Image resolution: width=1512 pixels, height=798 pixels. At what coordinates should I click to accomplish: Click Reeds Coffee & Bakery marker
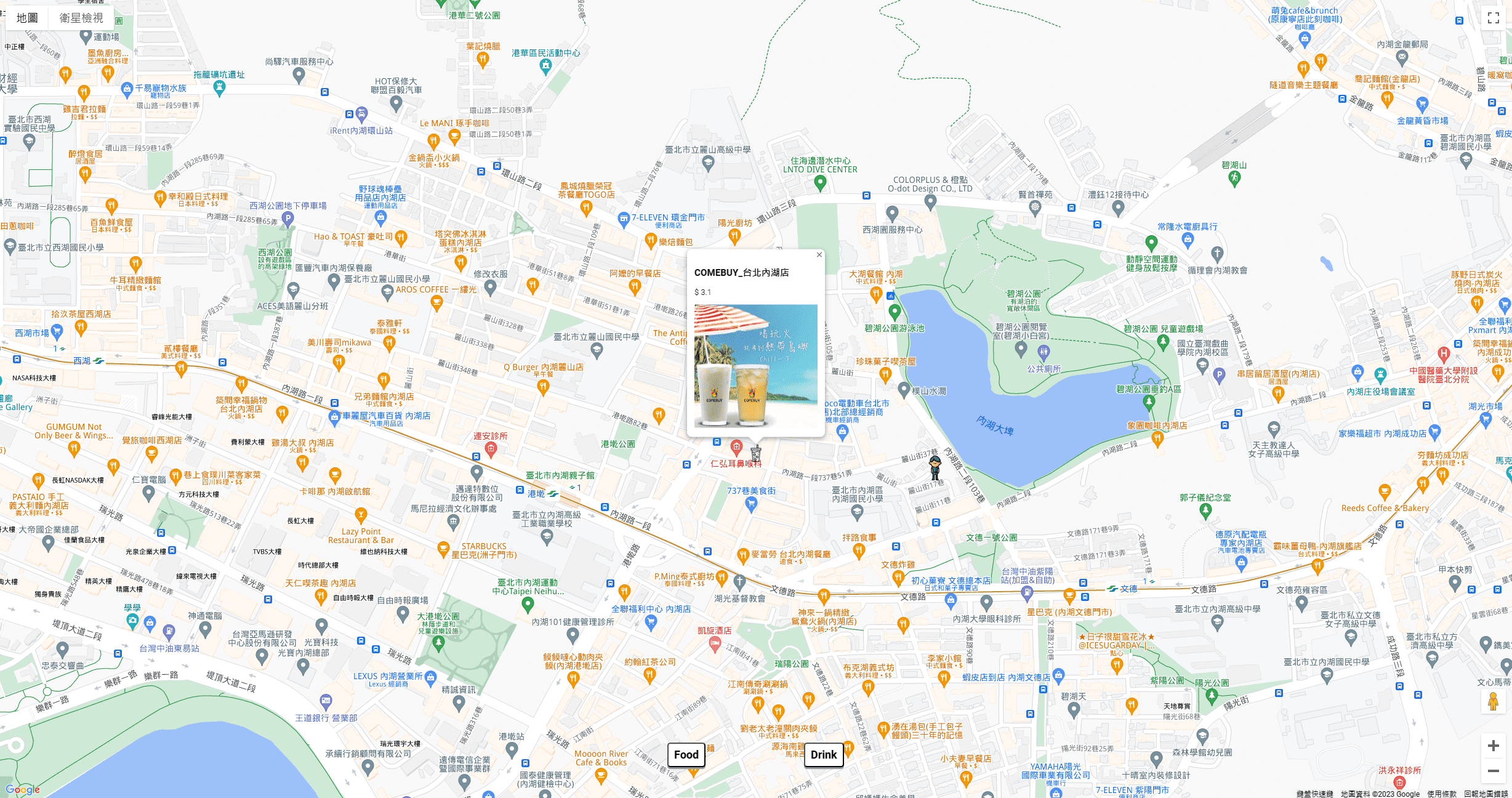[1385, 492]
